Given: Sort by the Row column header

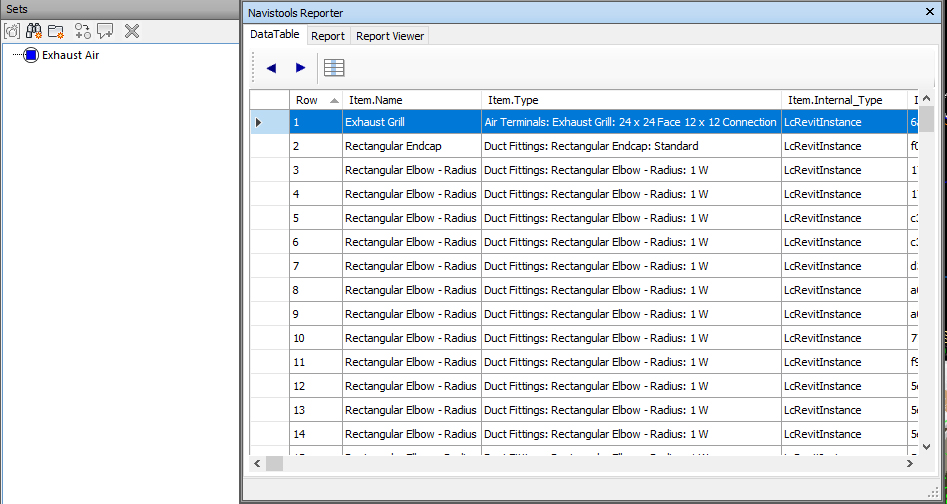Looking at the screenshot, I should pos(316,100).
